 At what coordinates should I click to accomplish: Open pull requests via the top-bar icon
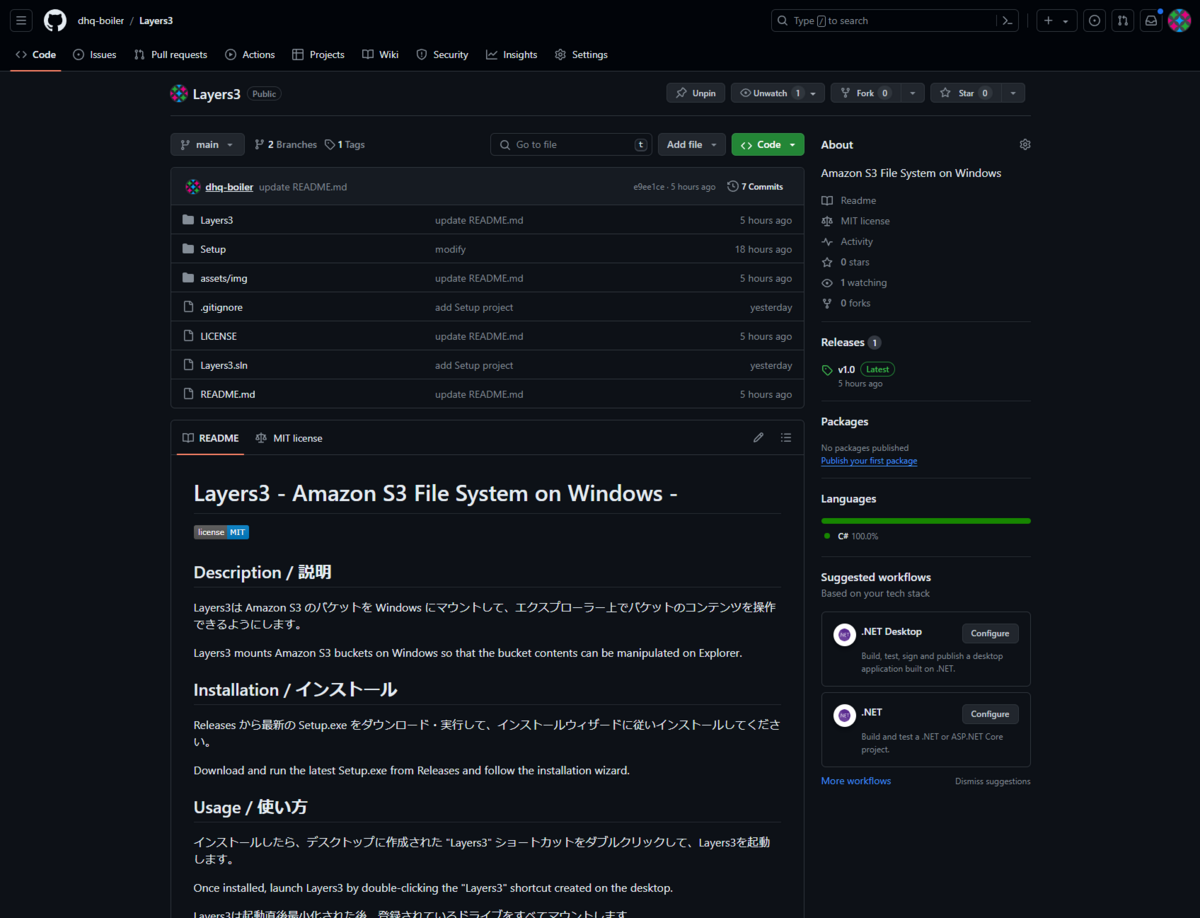point(1122,20)
